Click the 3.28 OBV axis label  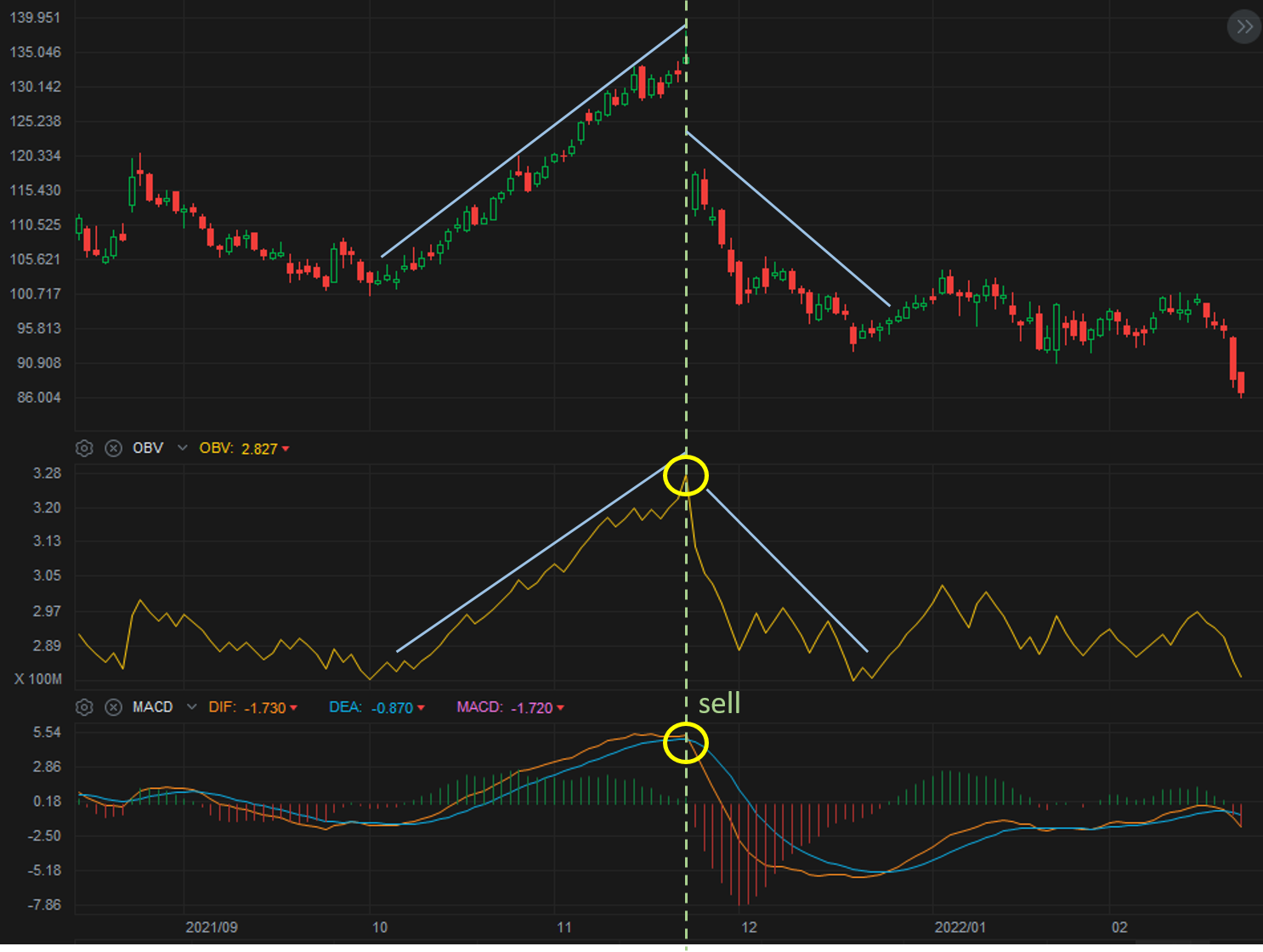pos(48,473)
